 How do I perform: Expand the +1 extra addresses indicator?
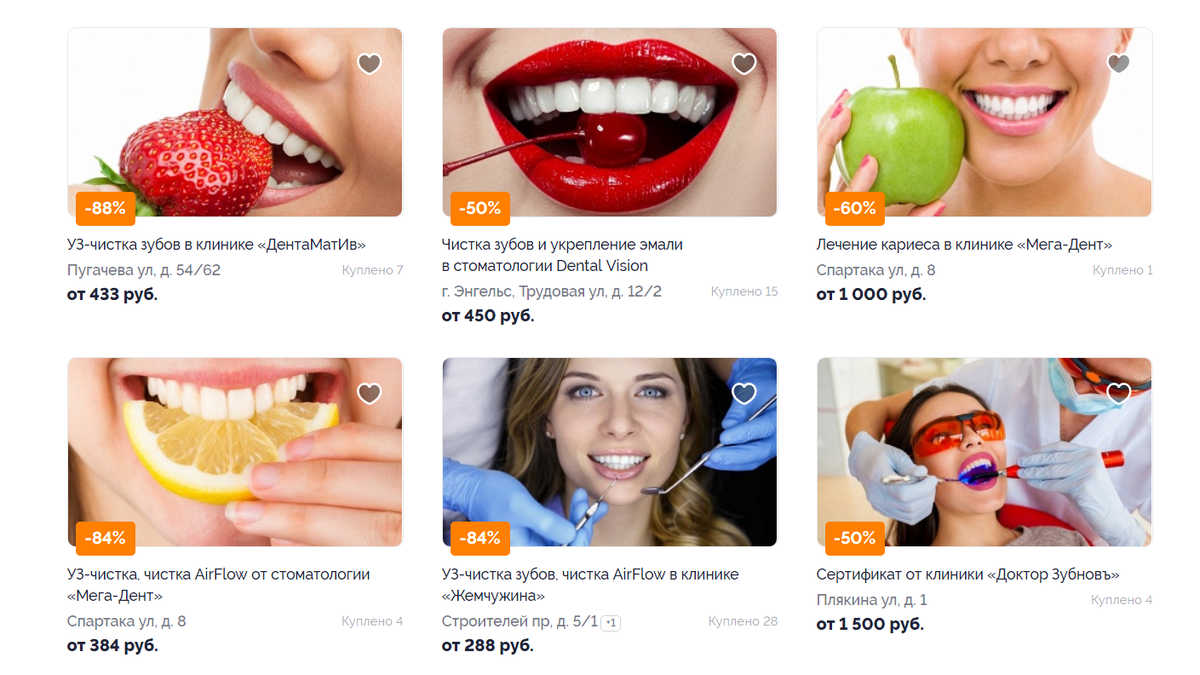(x=612, y=623)
